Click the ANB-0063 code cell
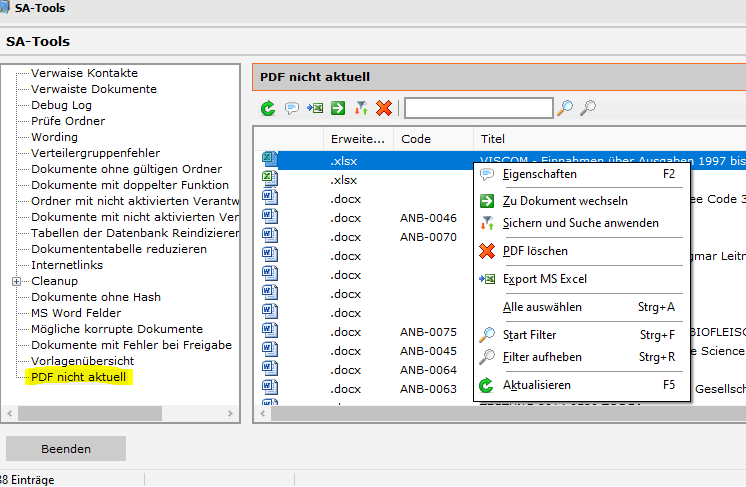The height and width of the screenshot is (487, 746). (x=428, y=390)
